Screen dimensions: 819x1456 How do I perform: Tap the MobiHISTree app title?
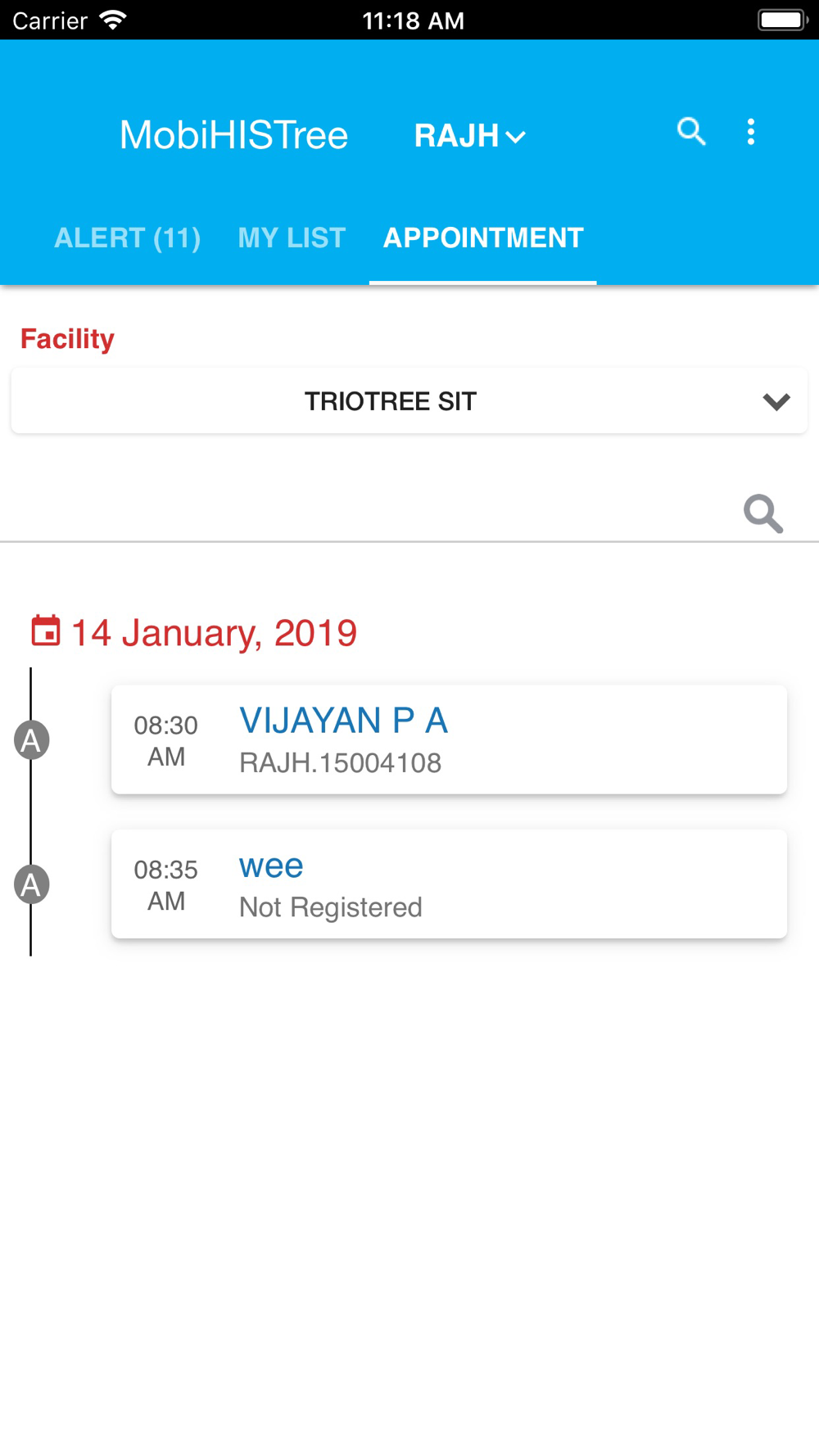[x=234, y=135]
